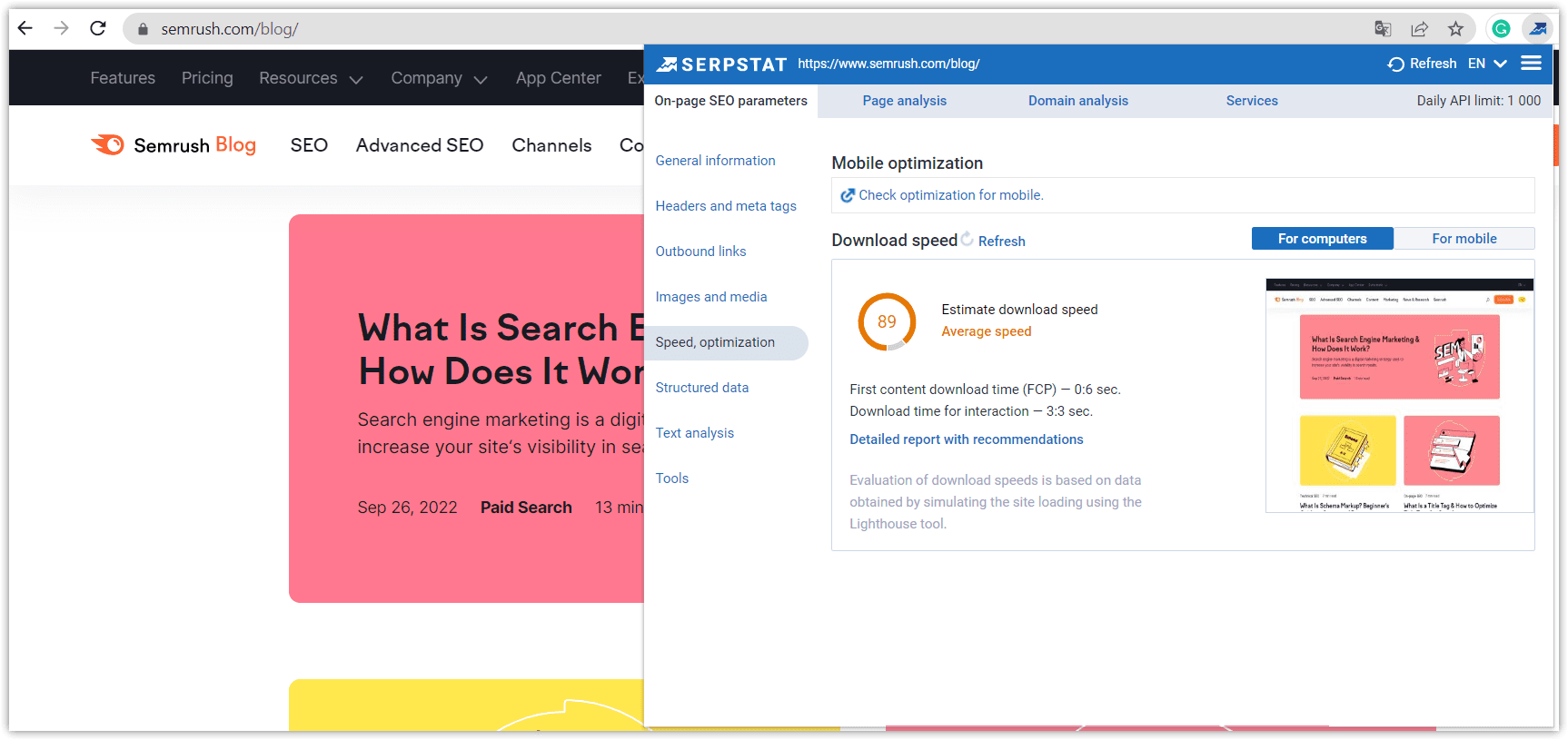Click the 89 score gauge
Viewport: 1568px width, 740px height.
click(x=887, y=321)
